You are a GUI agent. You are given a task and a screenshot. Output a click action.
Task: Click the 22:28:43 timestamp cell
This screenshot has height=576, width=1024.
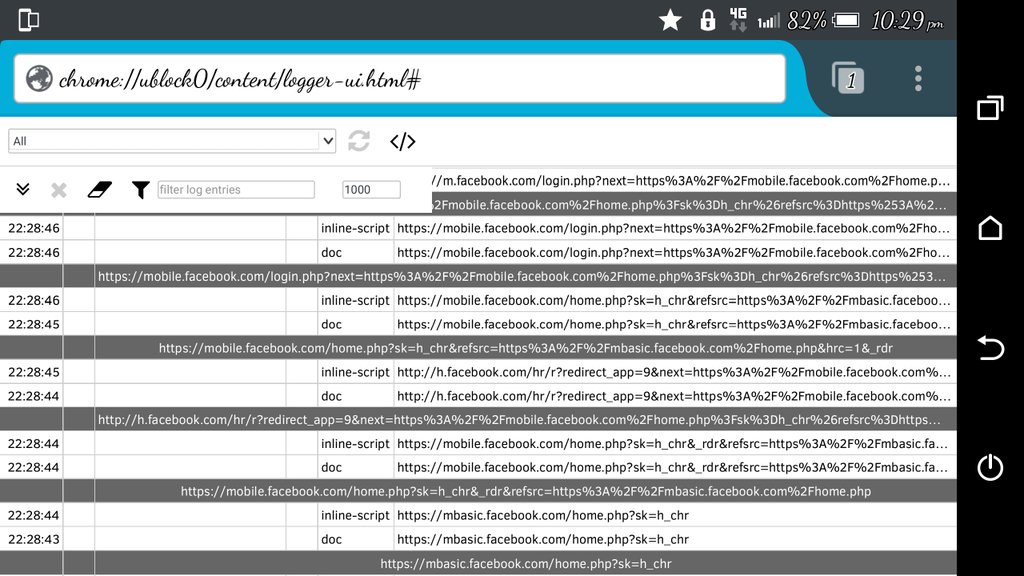[x=33, y=539]
